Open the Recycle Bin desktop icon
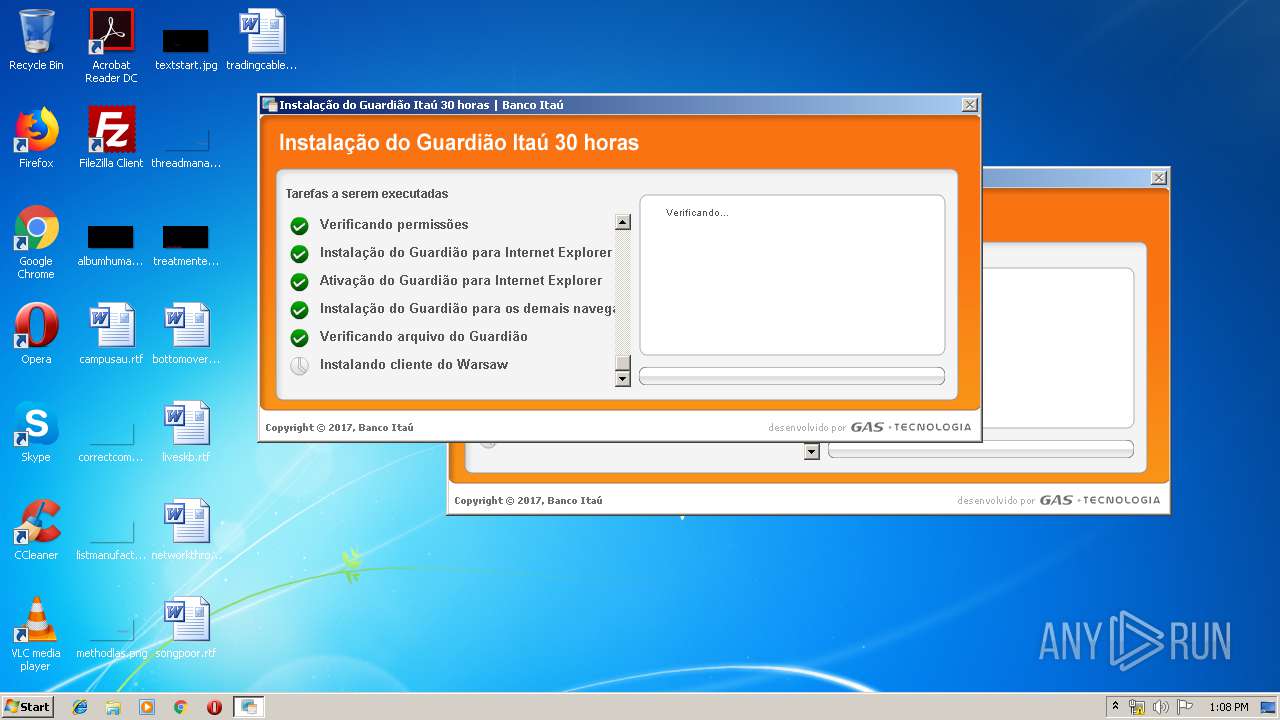Image resolution: width=1280 pixels, height=720 pixels. pos(36,40)
